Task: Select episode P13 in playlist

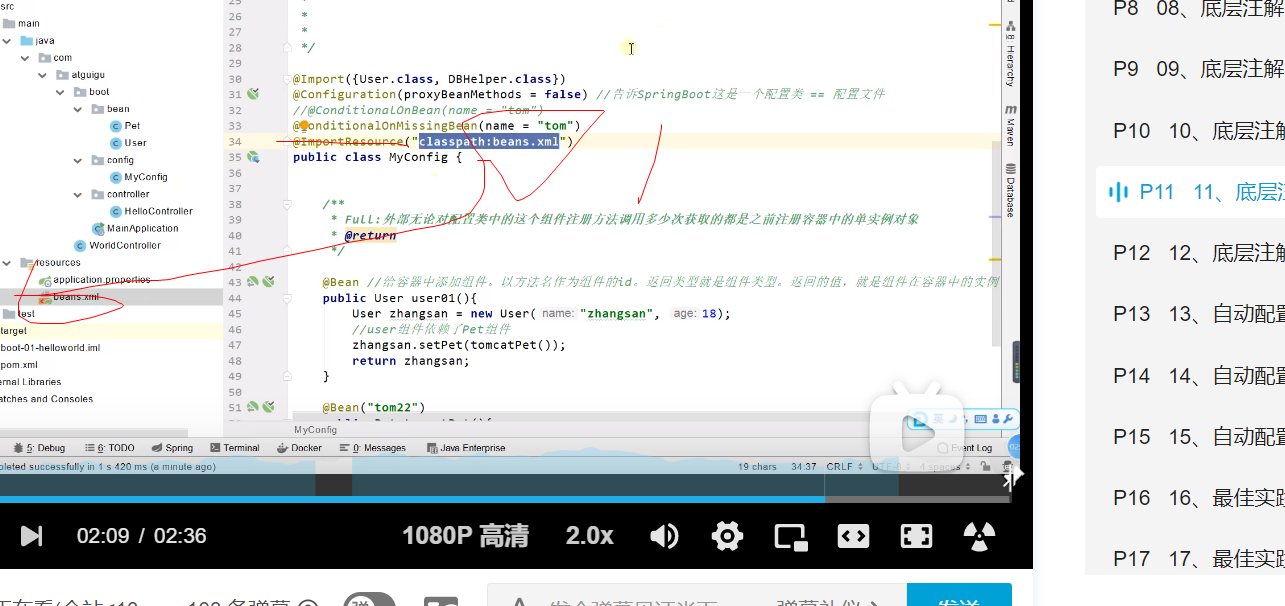Action: pos(1199,314)
